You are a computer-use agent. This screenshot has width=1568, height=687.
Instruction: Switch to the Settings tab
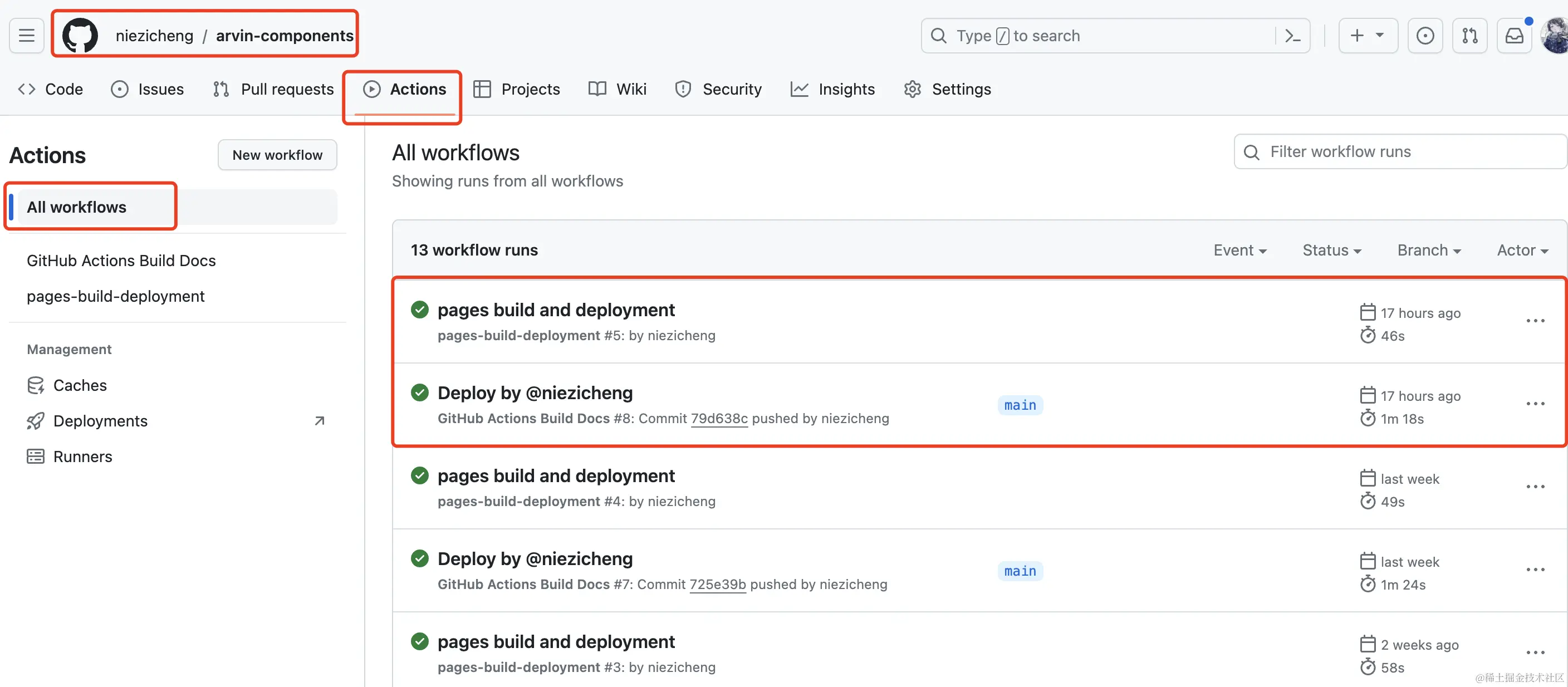(948, 90)
